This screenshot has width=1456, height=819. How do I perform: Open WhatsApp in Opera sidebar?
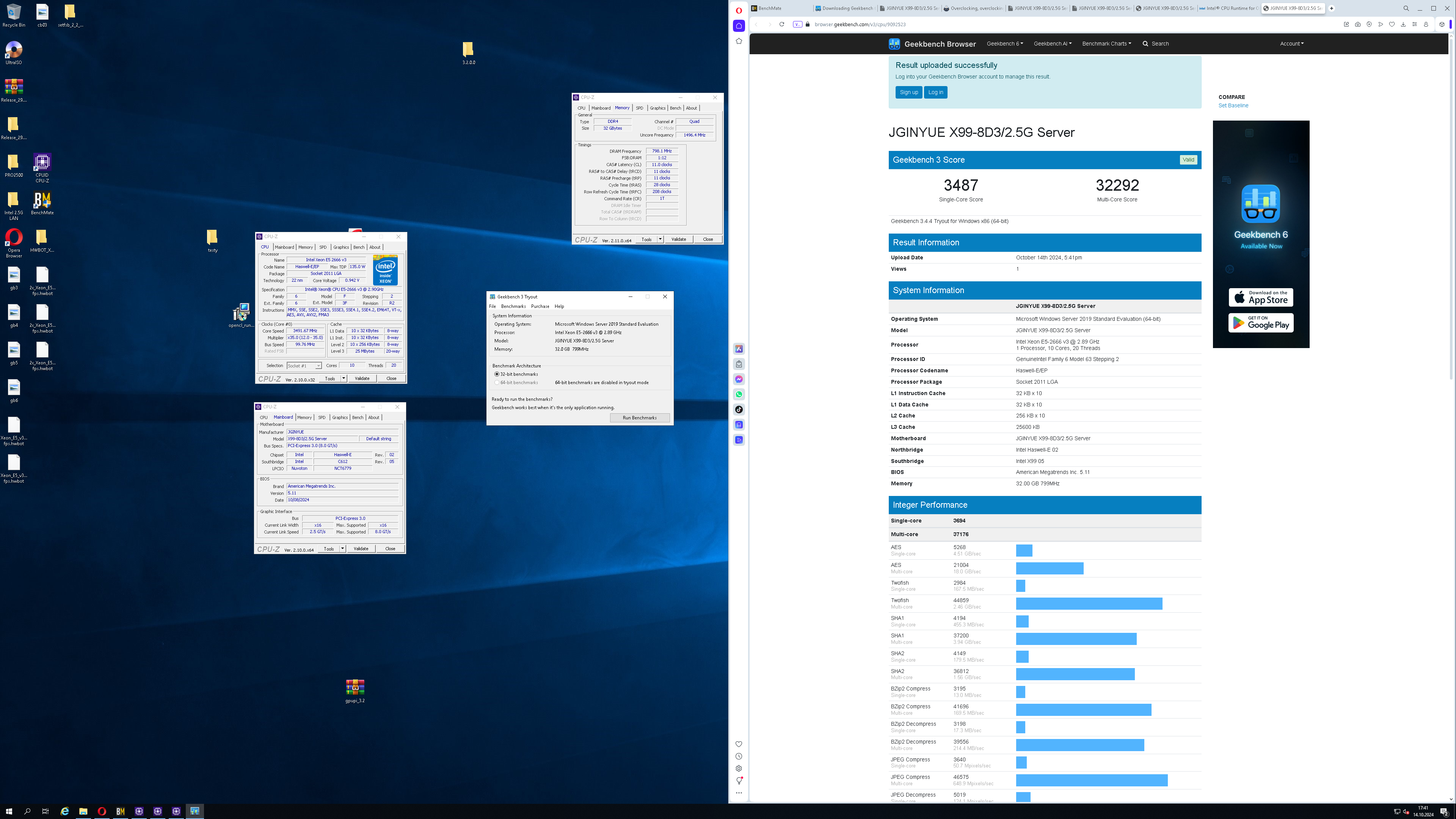click(x=739, y=394)
